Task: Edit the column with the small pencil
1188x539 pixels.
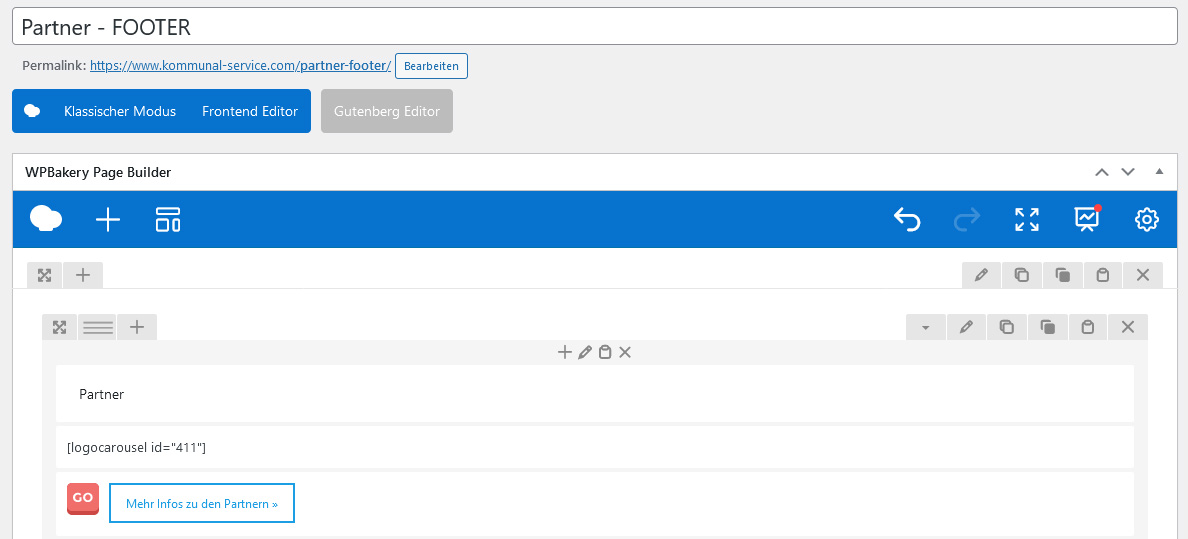Action: 584,353
